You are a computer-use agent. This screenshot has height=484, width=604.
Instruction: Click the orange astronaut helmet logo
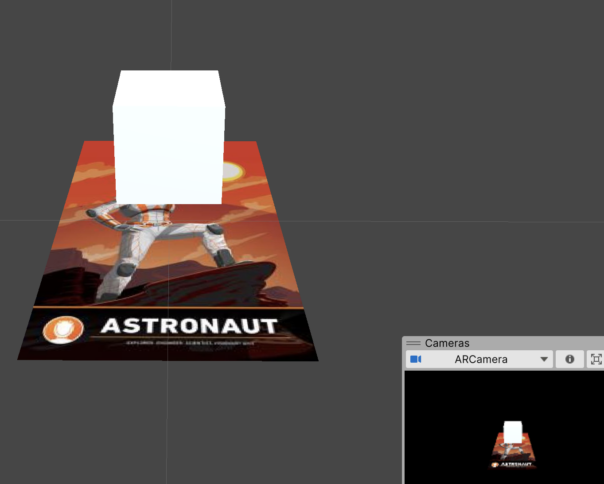coord(65,328)
